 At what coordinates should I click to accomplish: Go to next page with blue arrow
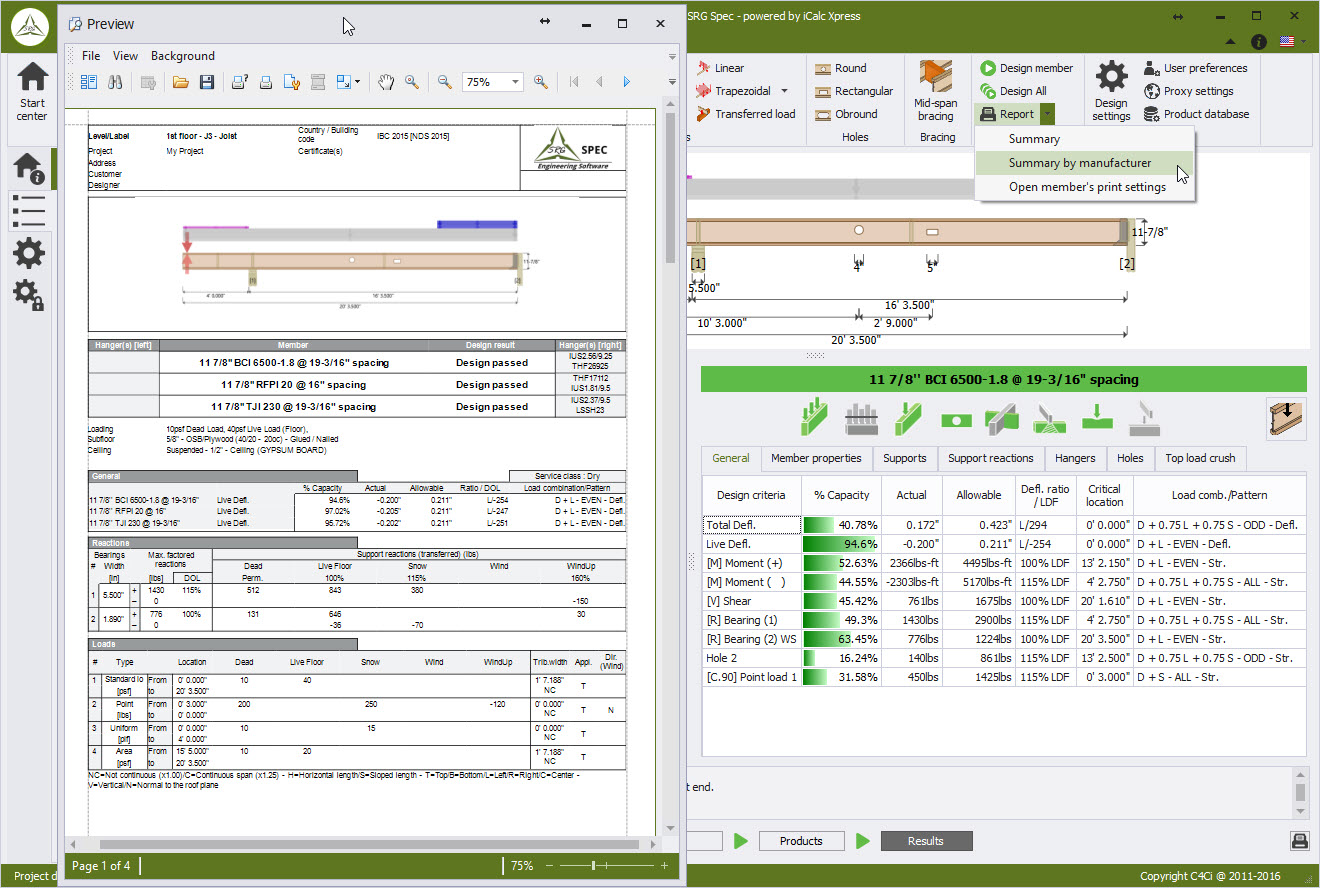627,82
